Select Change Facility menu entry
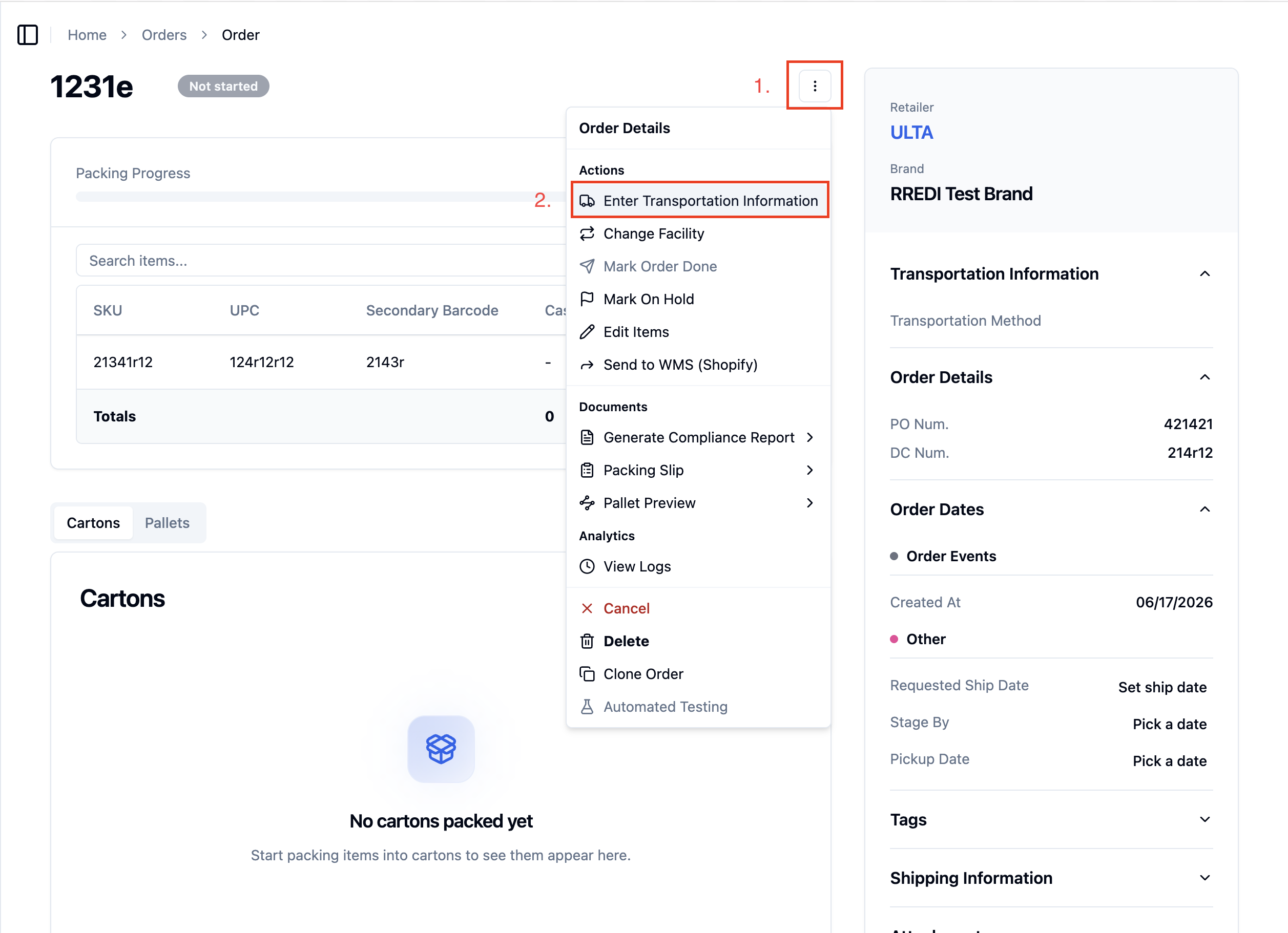This screenshot has height=933, width=1288. click(x=698, y=234)
